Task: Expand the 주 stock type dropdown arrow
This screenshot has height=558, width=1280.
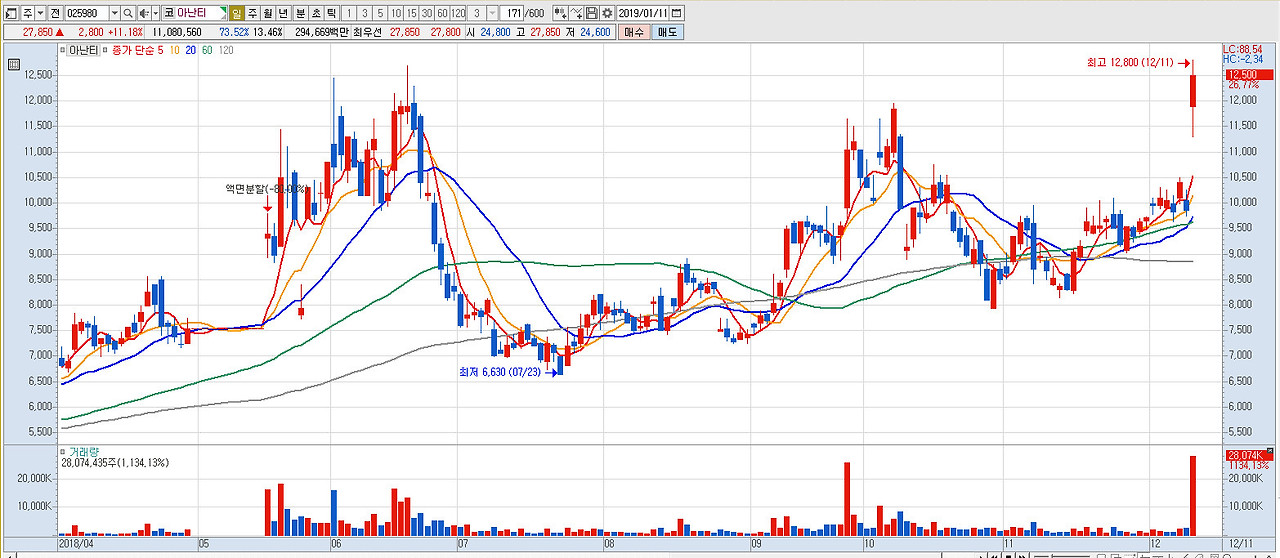Action: [x=40, y=13]
